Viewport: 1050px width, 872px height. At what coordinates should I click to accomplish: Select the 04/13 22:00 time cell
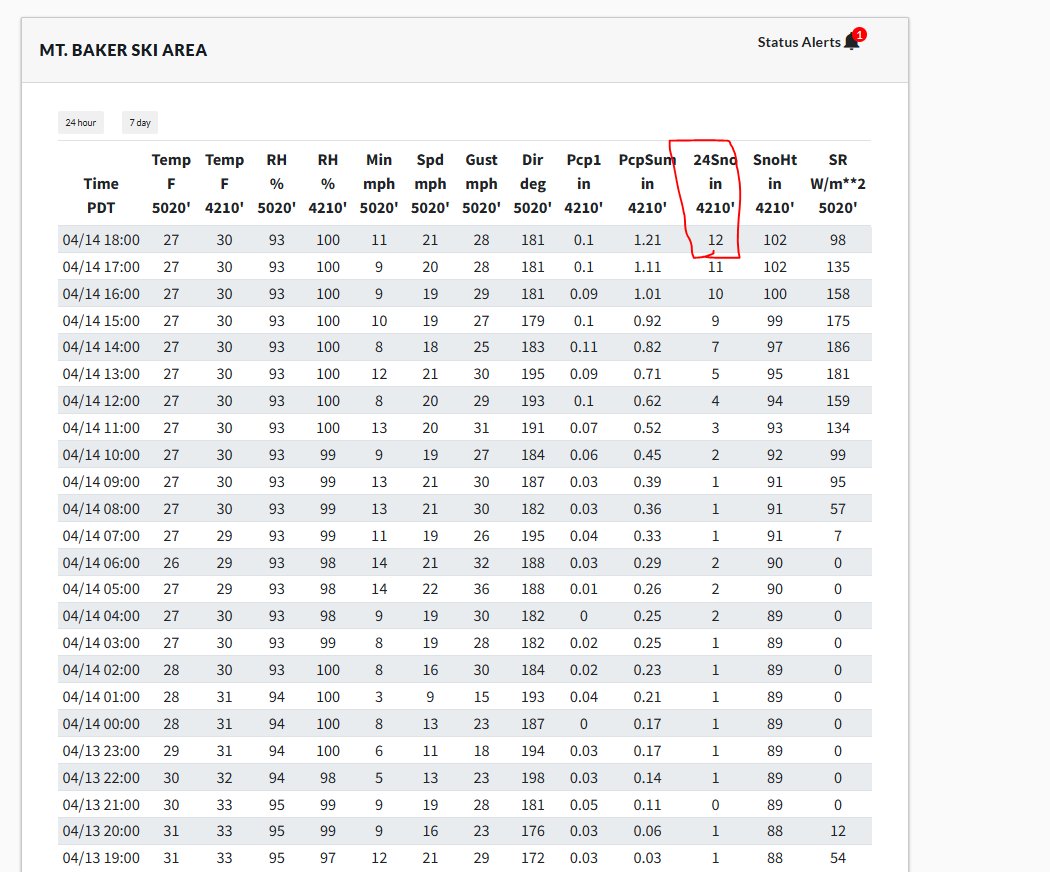(101, 778)
